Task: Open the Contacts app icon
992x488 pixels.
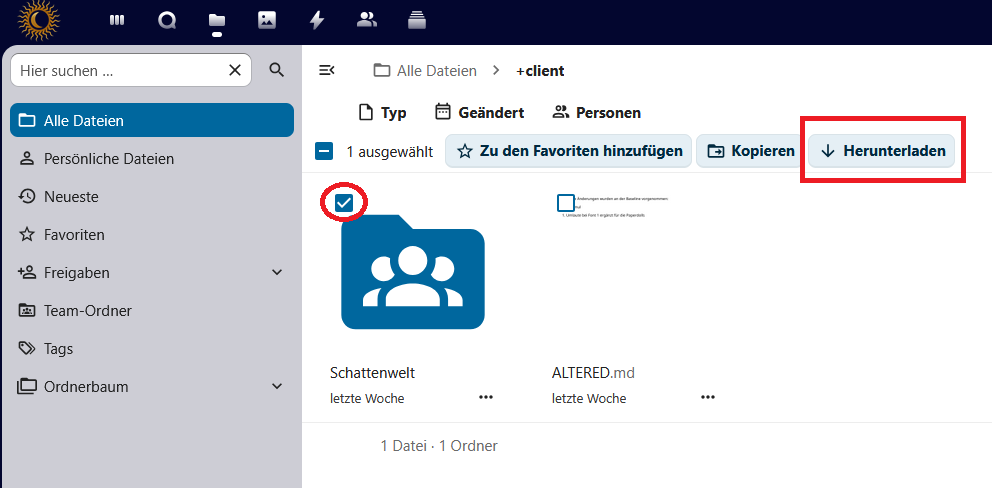Action: (367, 19)
